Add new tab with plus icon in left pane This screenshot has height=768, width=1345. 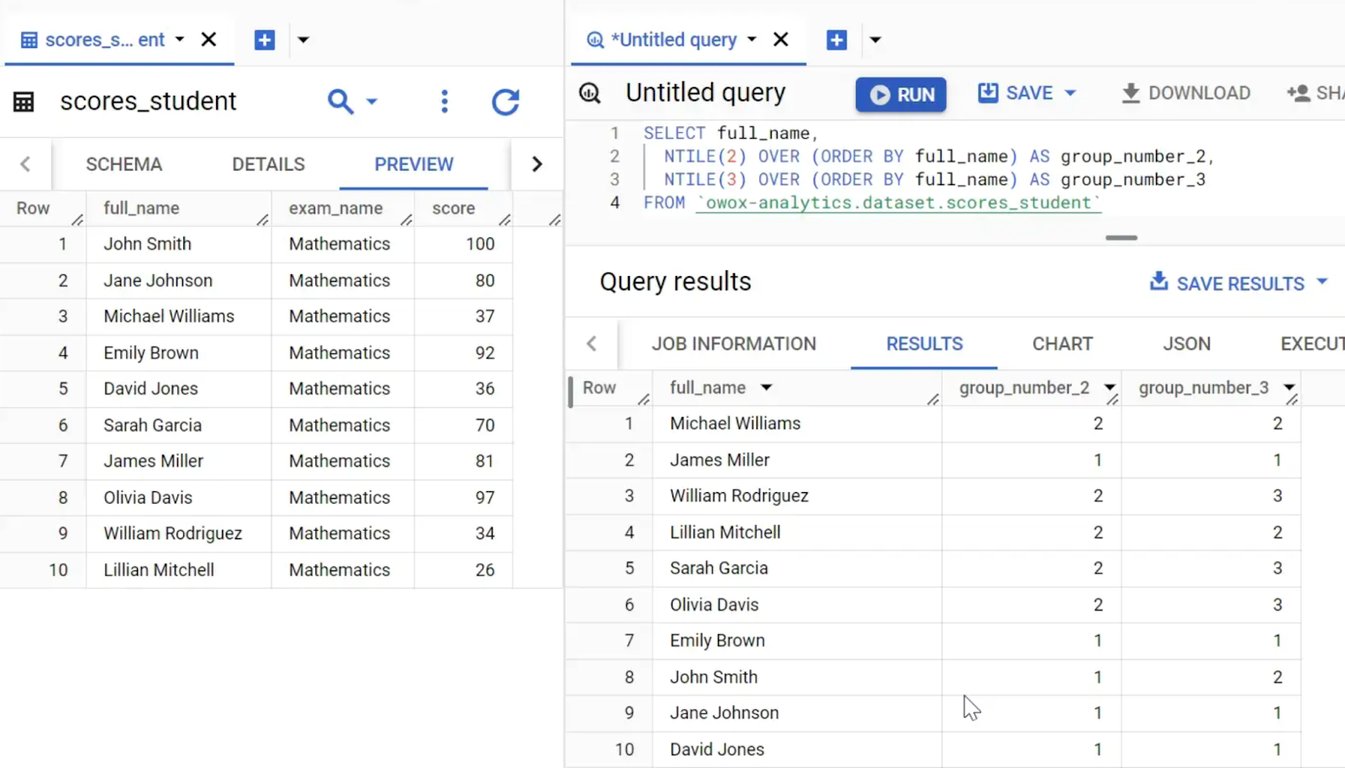coord(264,40)
